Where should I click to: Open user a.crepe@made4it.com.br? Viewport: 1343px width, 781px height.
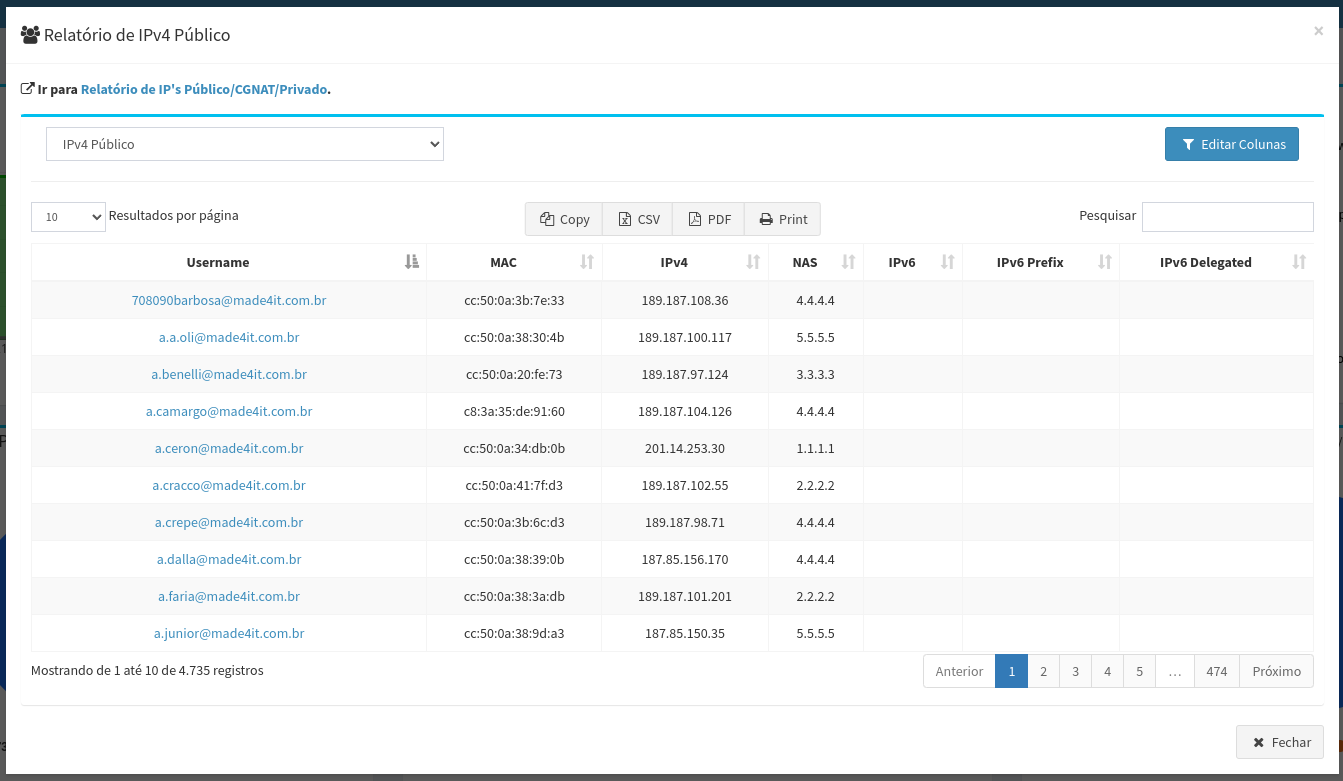229,522
